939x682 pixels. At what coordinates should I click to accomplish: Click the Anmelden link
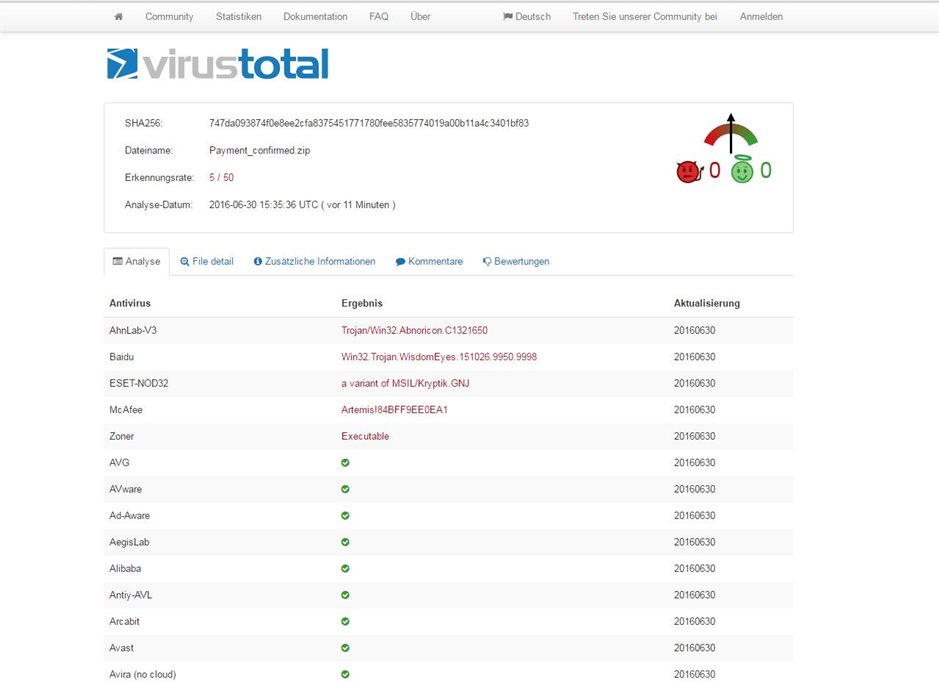[761, 17]
